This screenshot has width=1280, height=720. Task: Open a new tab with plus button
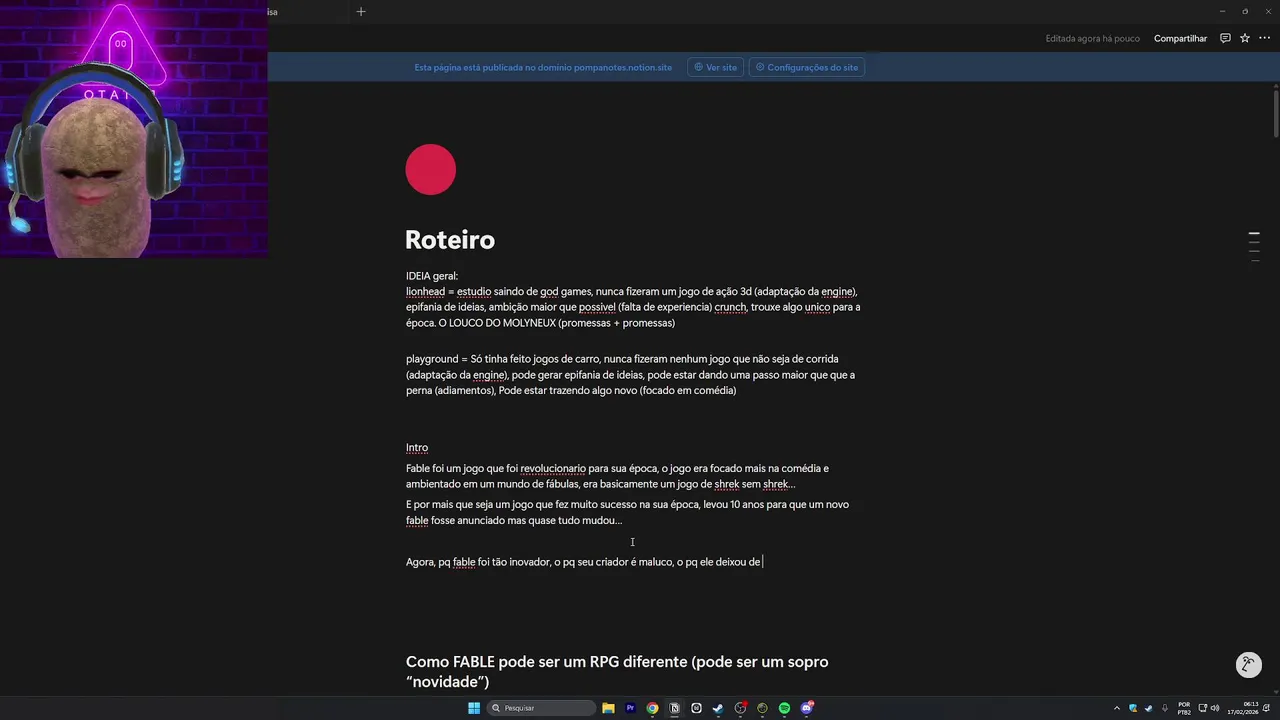point(361,11)
